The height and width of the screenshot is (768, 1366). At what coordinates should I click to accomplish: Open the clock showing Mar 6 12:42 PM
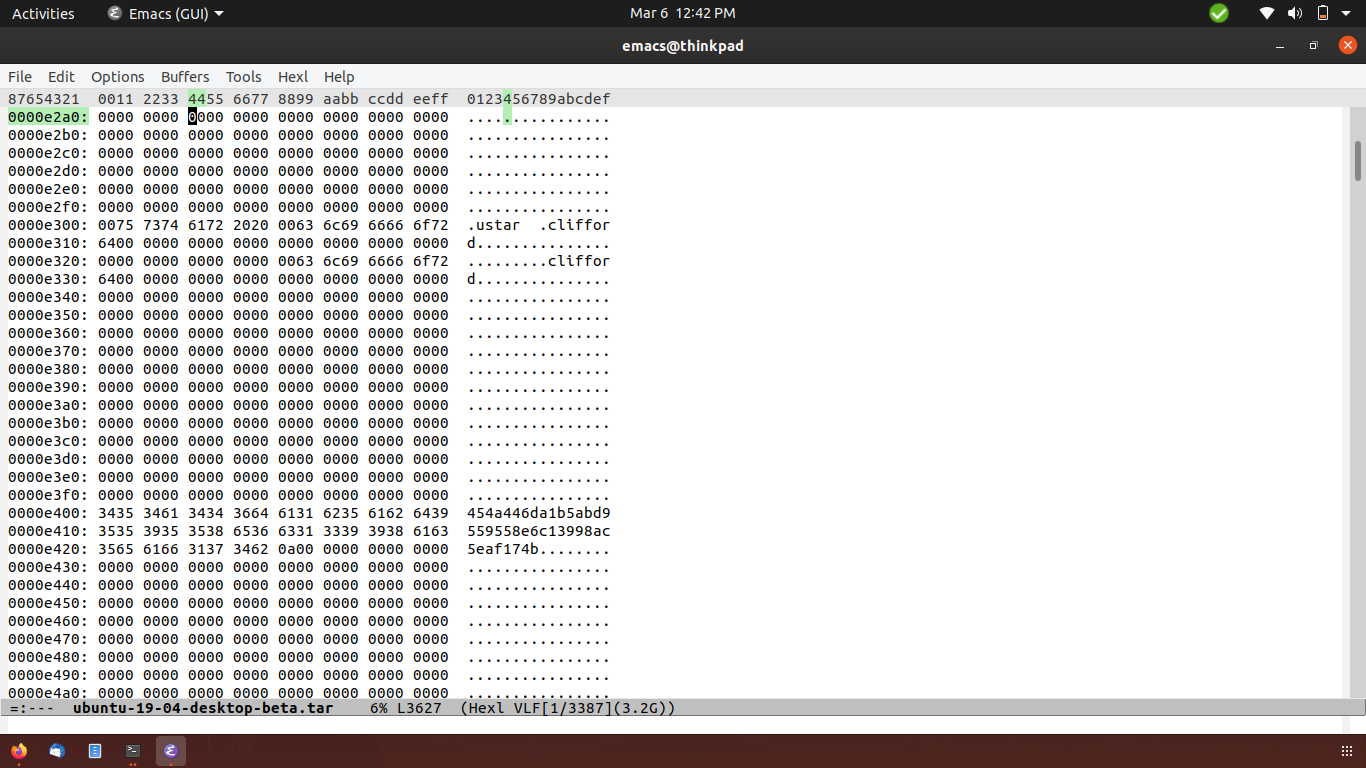coord(683,13)
